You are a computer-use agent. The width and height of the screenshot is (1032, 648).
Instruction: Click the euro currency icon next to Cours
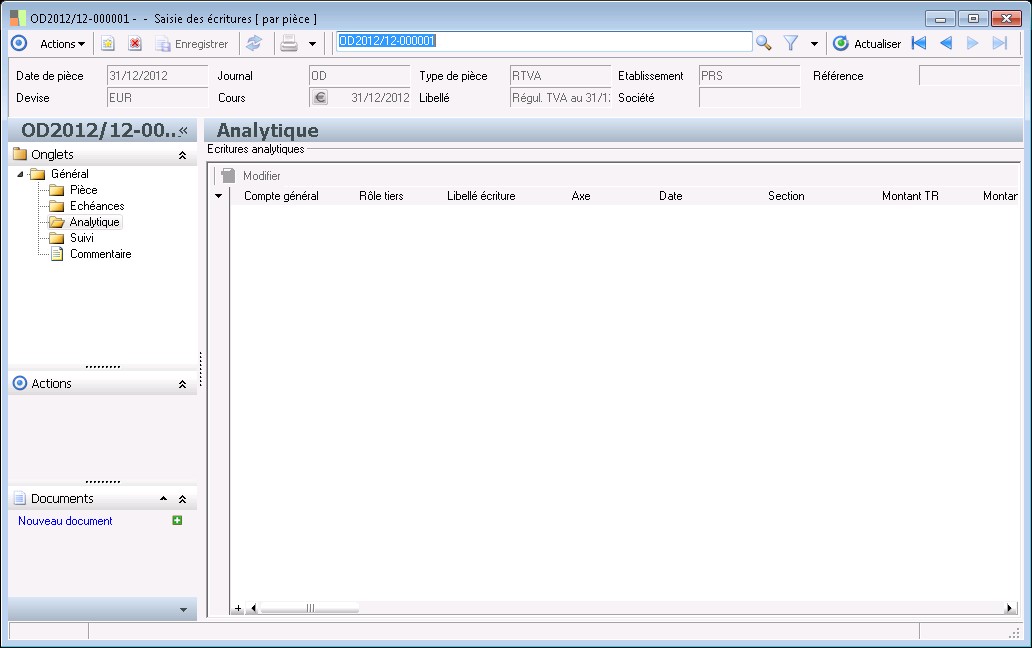click(x=319, y=98)
